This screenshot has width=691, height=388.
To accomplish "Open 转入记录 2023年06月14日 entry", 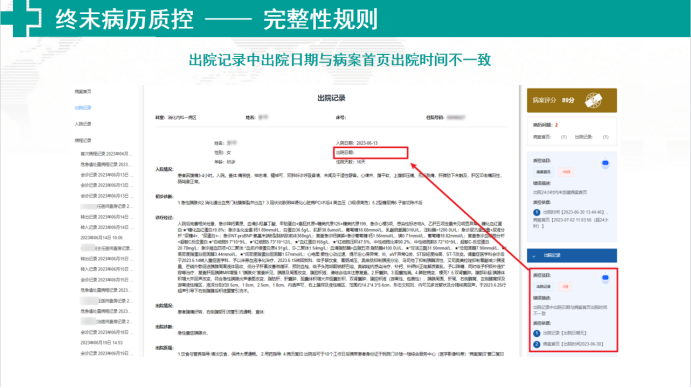I will [106, 227].
